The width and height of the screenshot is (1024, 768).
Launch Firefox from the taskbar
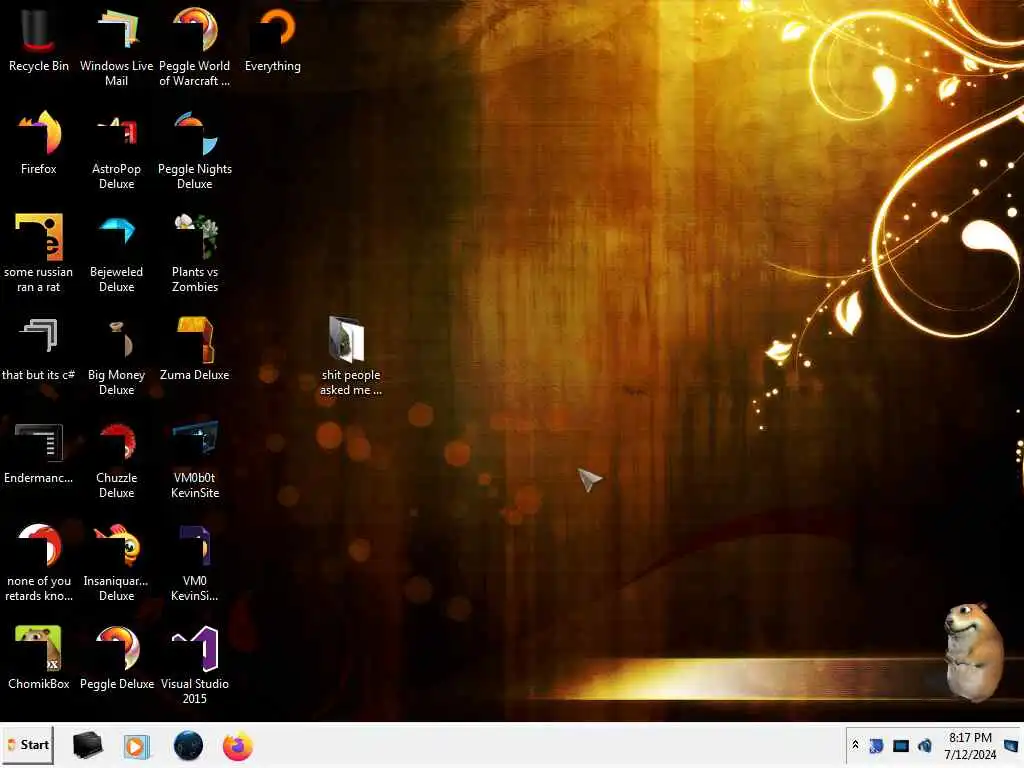[238, 746]
